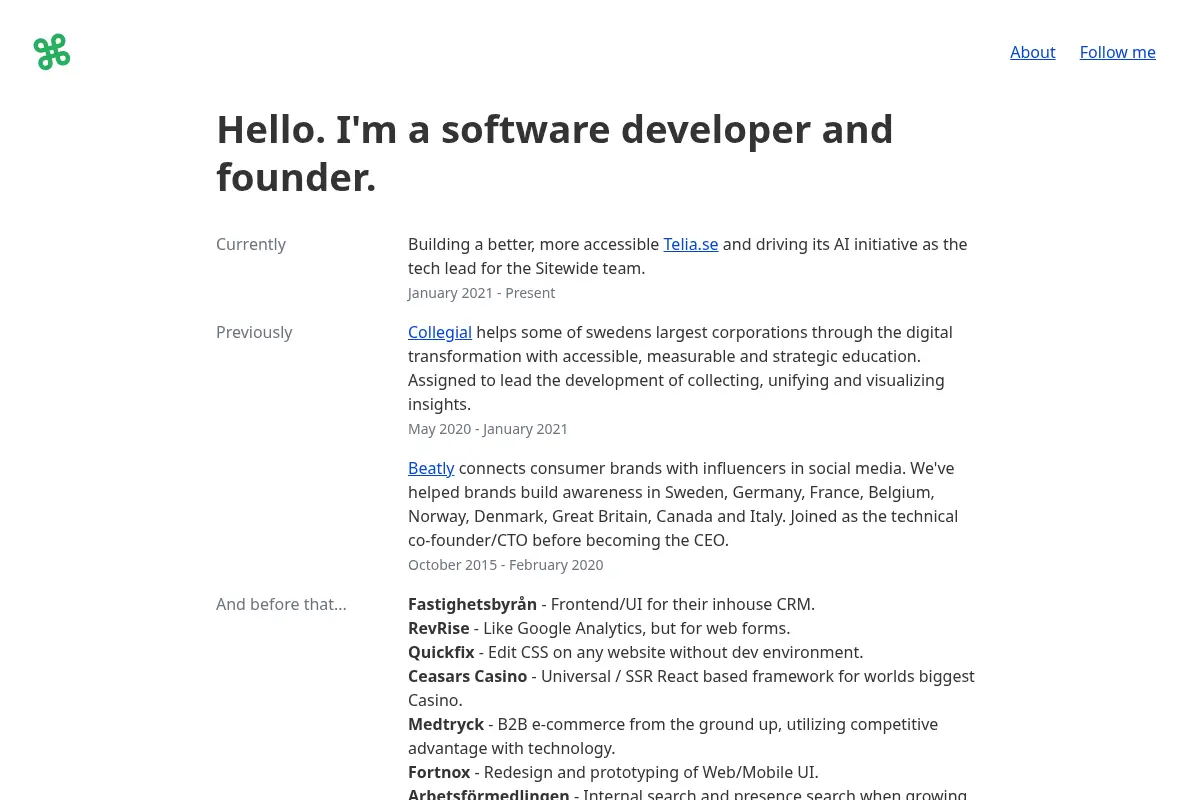
Task: Visit the Telia.se link
Action: (x=691, y=244)
